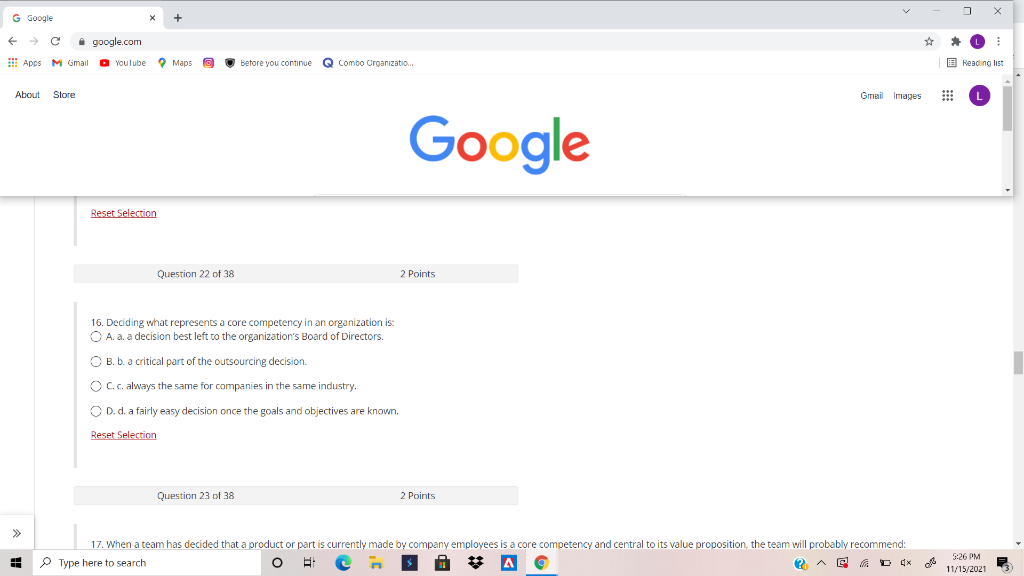The image size is (1024, 576).
Task: Open the Store menu on Google homepage
Action: pyautogui.click(x=63, y=94)
